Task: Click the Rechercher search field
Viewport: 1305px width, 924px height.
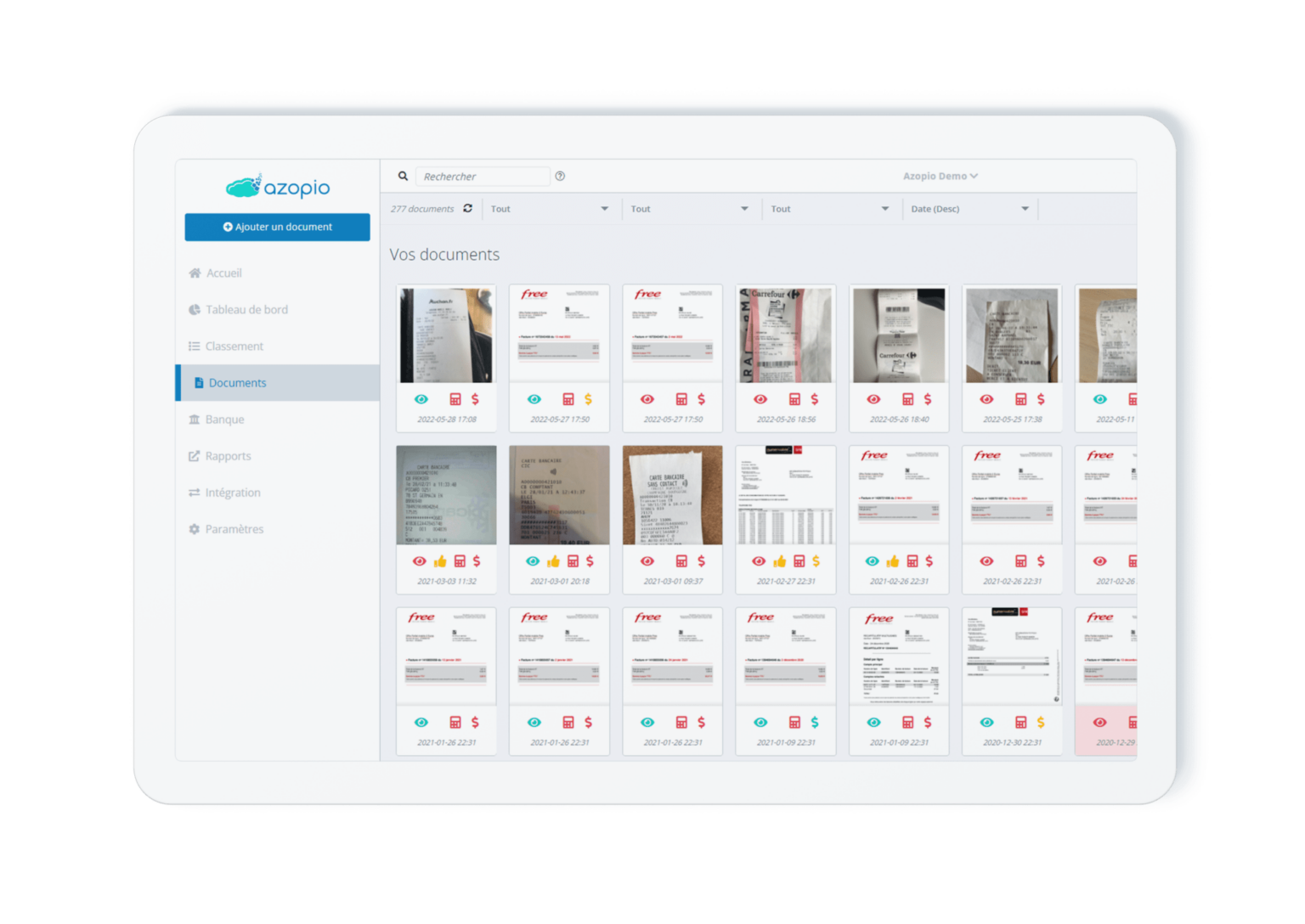Action: click(482, 177)
